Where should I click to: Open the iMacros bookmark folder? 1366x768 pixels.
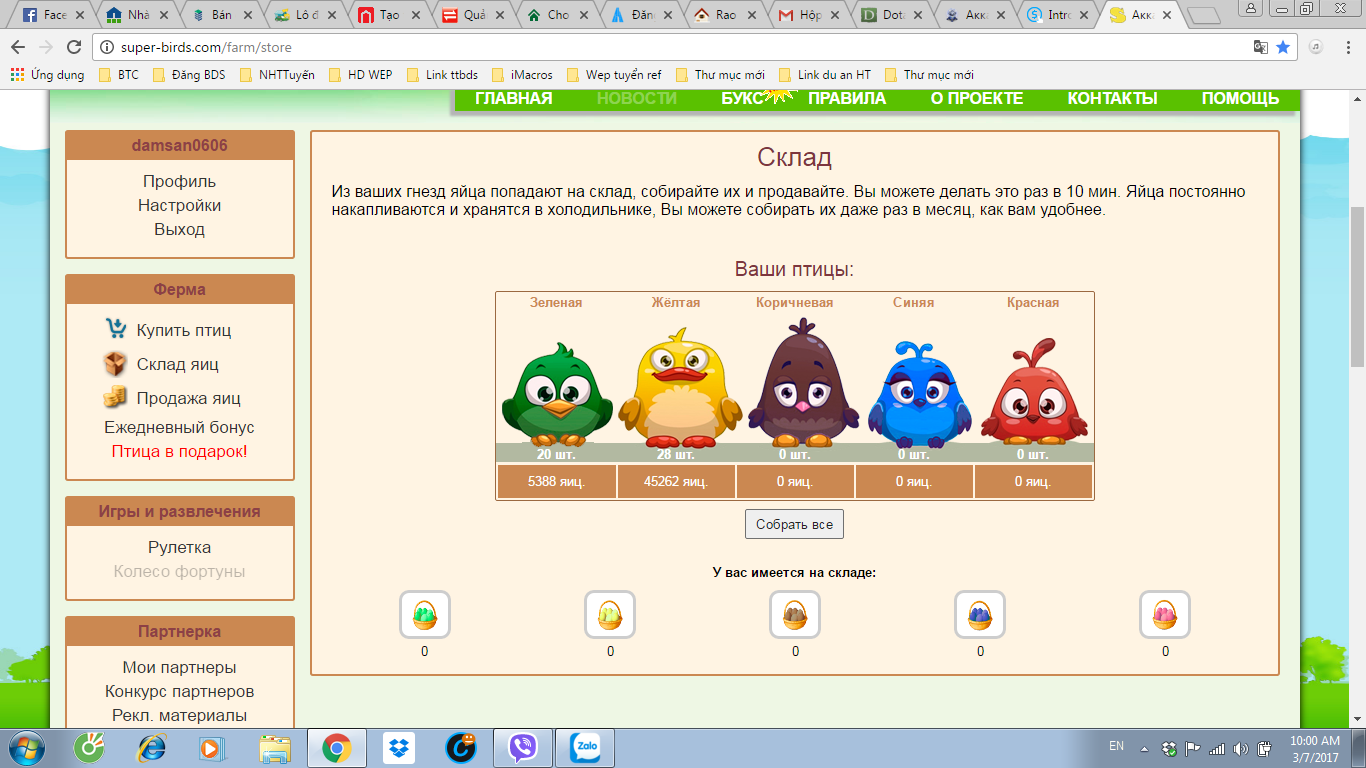(522, 74)
